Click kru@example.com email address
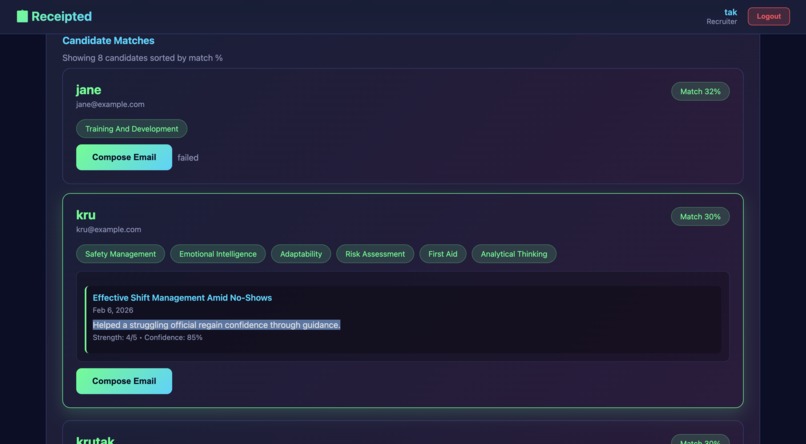The width and height of the screenshot is (806, 444). point(108,230)
